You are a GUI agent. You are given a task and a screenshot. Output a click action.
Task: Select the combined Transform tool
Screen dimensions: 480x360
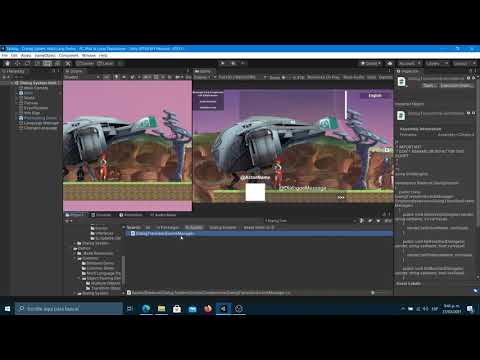click(58, 63)
